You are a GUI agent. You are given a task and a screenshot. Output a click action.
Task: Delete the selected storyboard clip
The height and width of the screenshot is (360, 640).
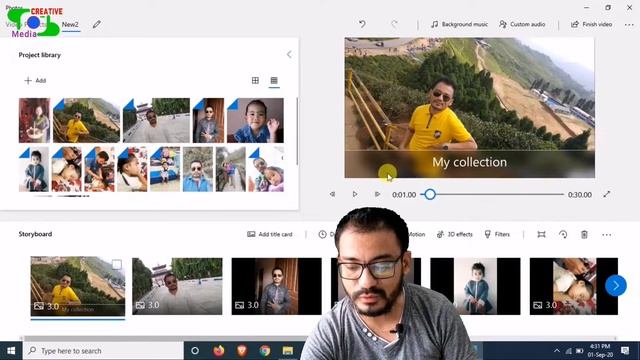click(584, 234)
